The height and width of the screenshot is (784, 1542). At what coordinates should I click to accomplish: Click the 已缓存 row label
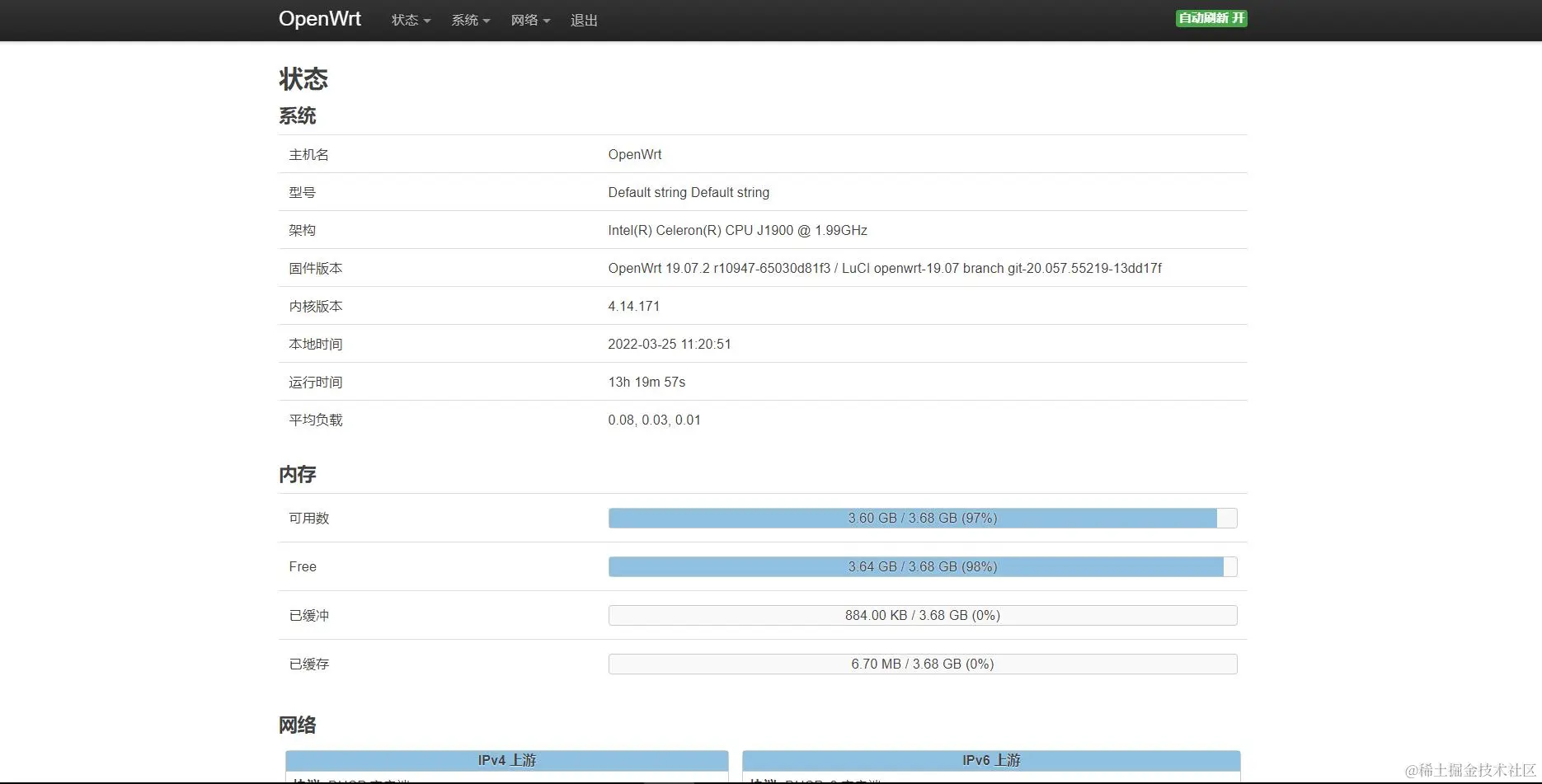click(308, 664)
